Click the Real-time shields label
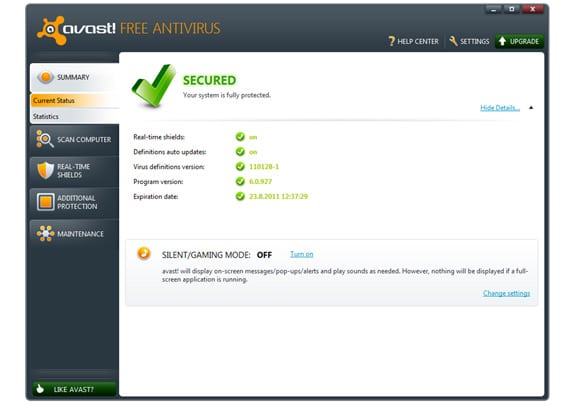 tap(159, 137)
